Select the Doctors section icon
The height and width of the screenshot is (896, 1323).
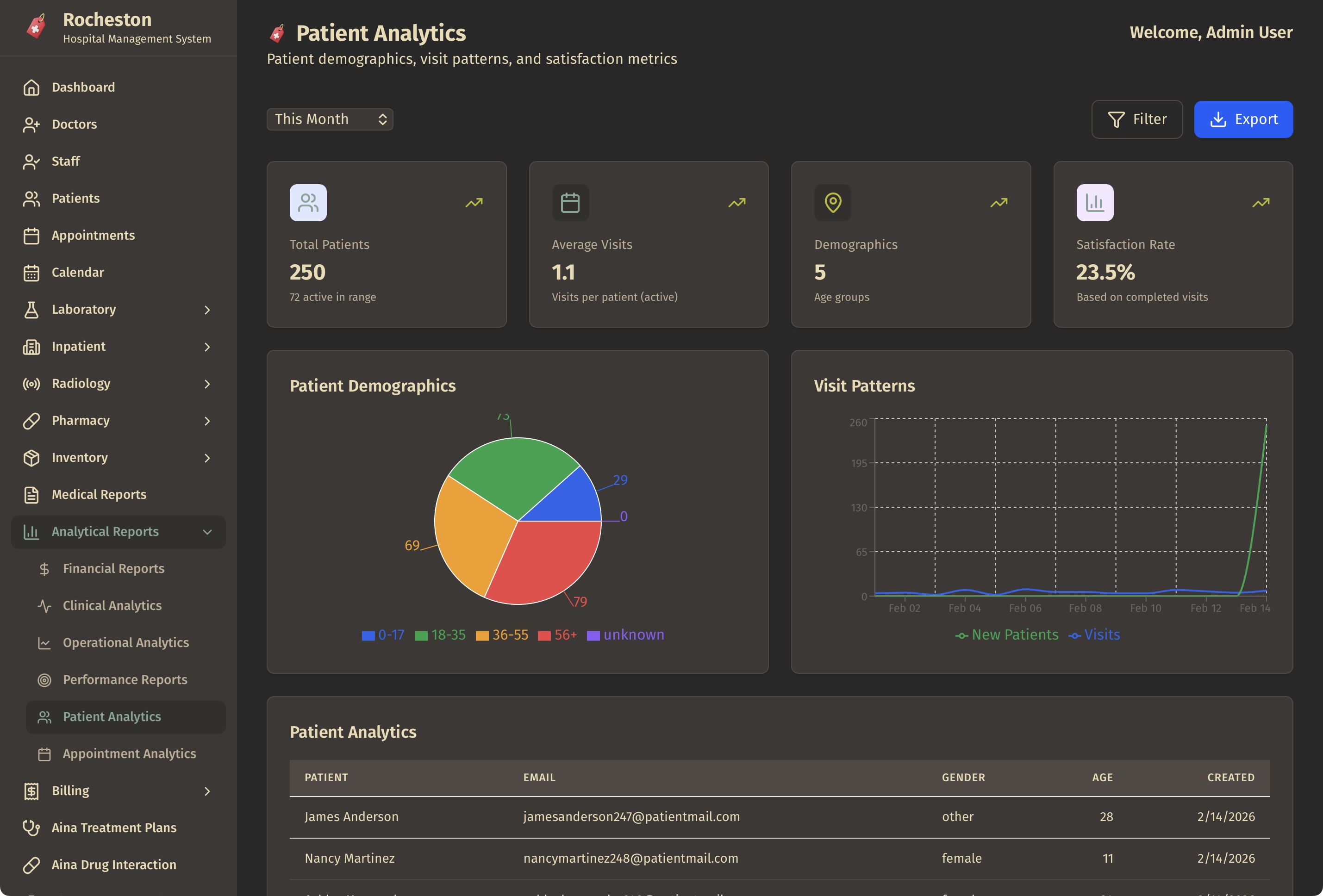[31, 124]
